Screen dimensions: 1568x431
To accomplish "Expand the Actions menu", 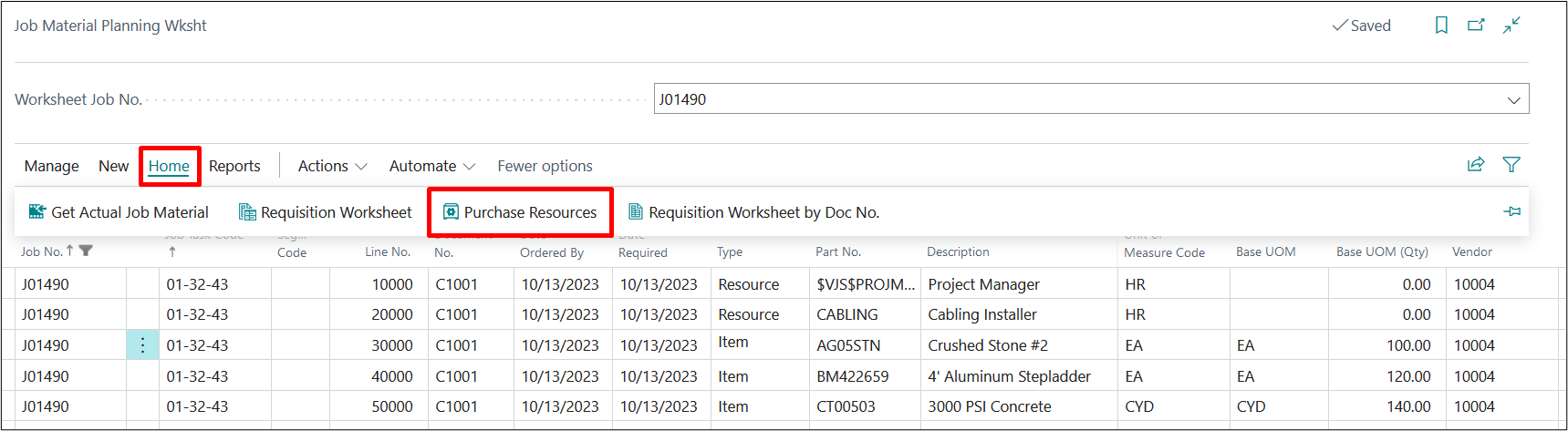I will click(332, 166).
